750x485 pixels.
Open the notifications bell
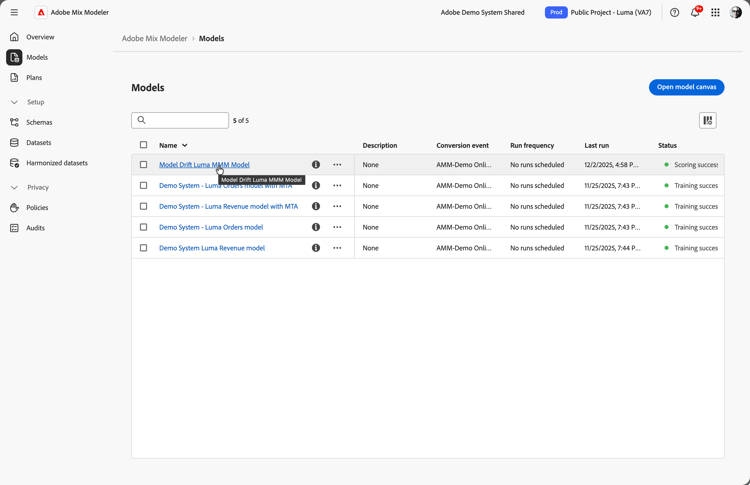[695, 12]
